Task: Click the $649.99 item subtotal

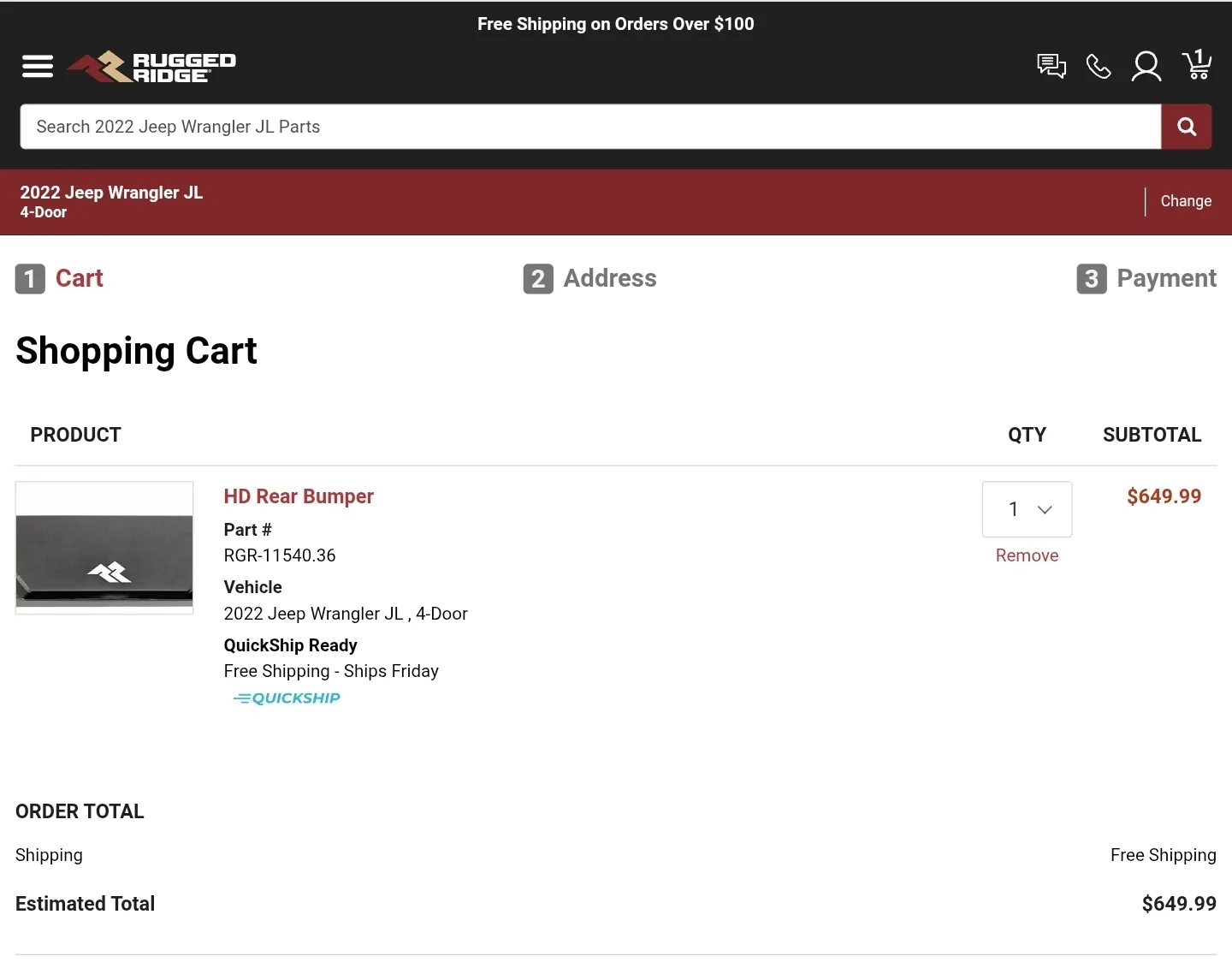Action: (x=1164, y=496)
